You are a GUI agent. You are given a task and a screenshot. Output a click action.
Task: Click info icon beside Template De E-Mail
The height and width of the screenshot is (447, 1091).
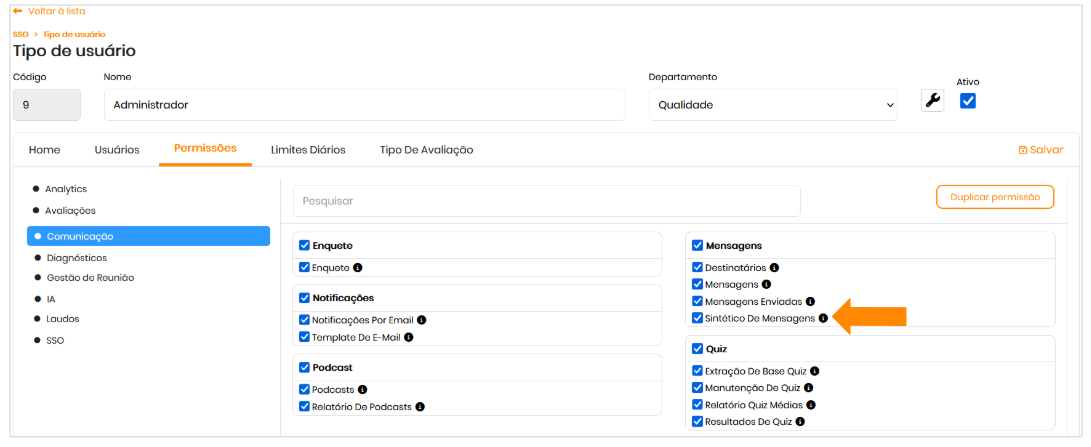click(x=409, y=337)
